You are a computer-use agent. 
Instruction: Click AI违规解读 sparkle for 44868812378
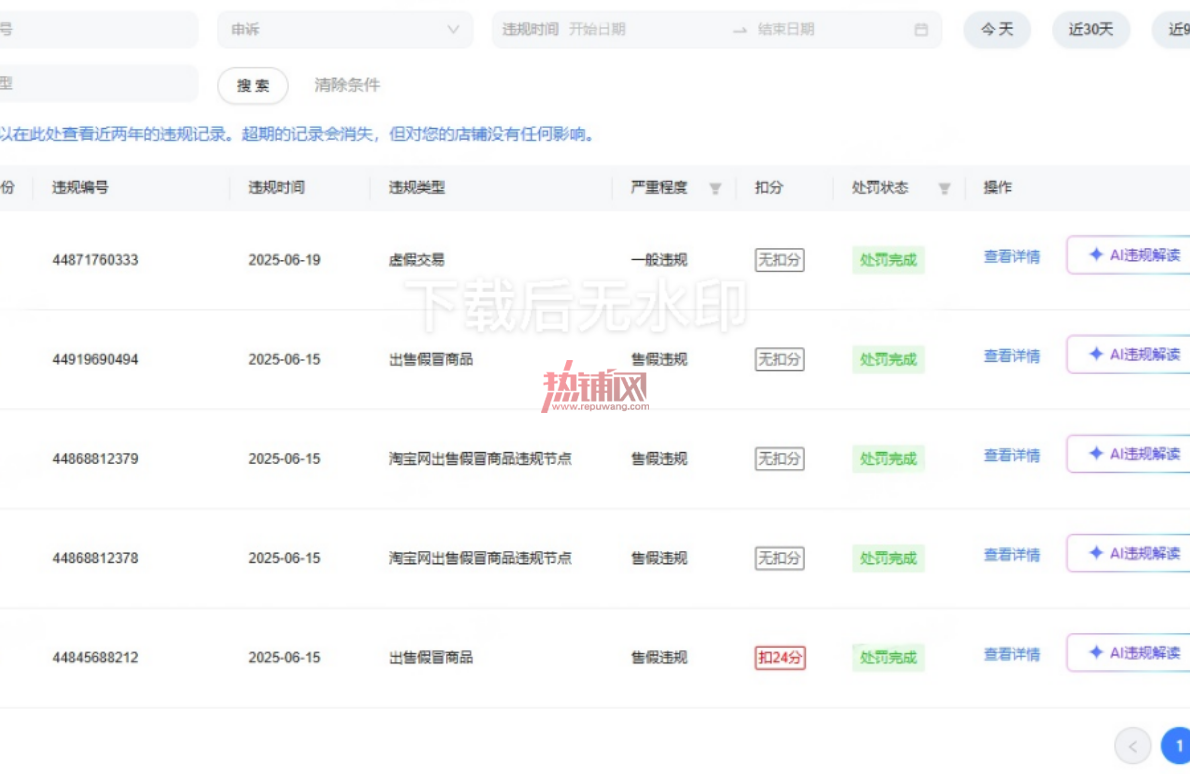pos(1095,553)
